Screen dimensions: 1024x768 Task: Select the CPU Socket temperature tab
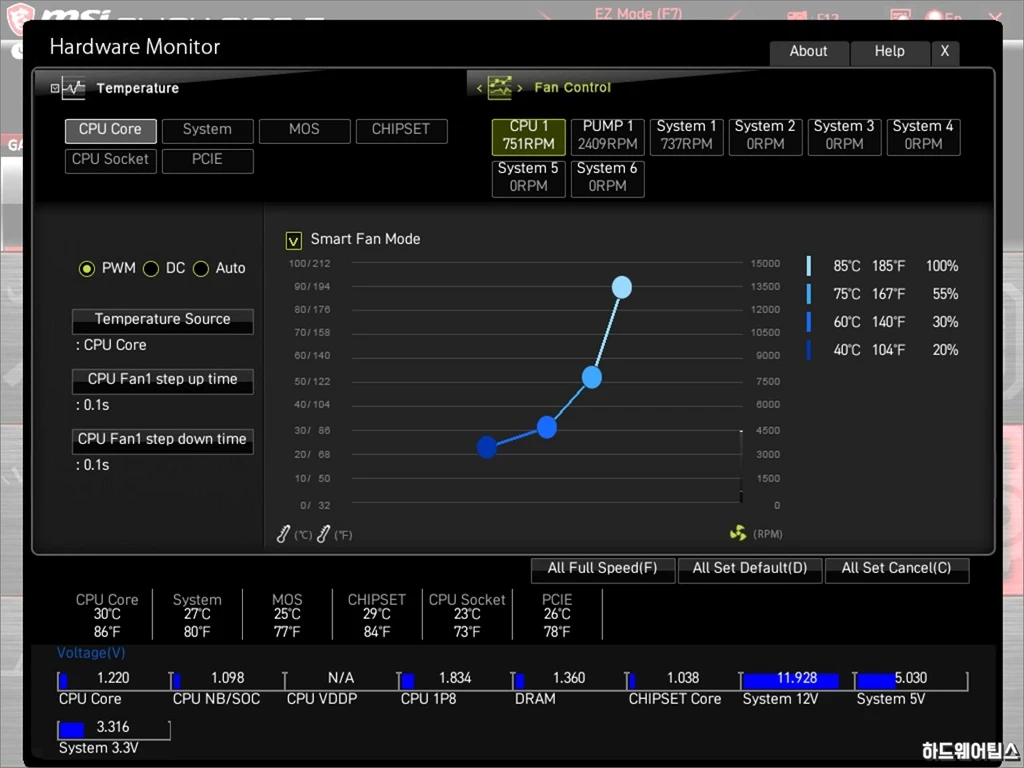(x=110, y=161)
